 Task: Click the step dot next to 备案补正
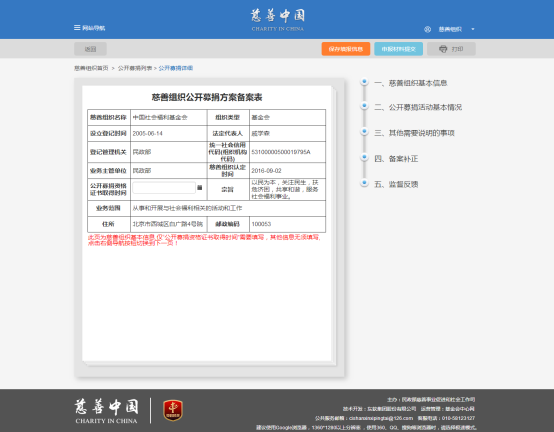coord(364,157)
